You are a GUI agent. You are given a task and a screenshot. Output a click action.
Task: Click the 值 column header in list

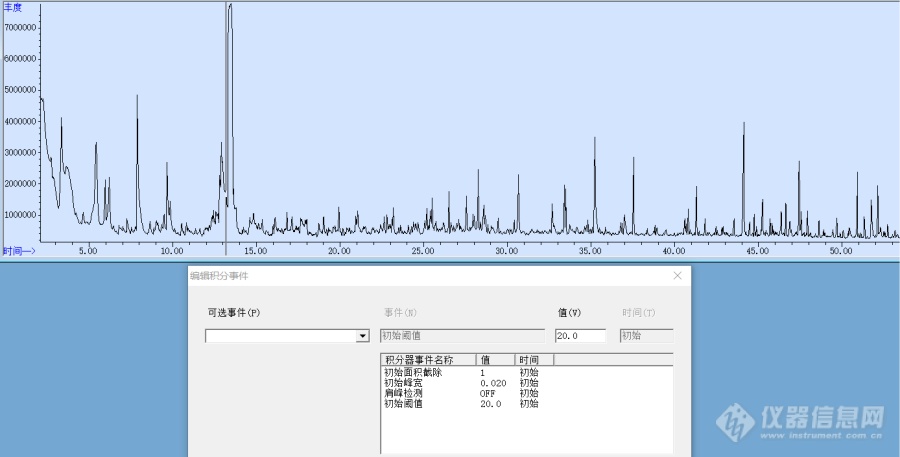click(495, 359)
